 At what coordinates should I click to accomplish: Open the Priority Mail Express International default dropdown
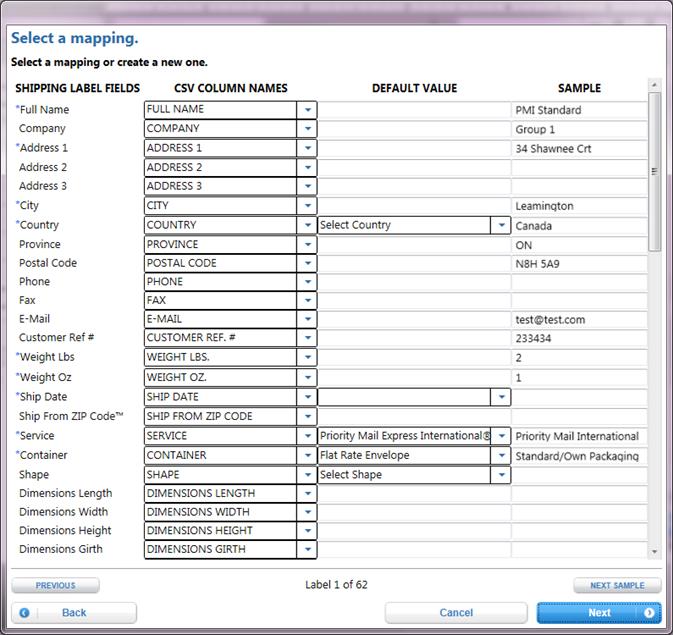[501, 436]
